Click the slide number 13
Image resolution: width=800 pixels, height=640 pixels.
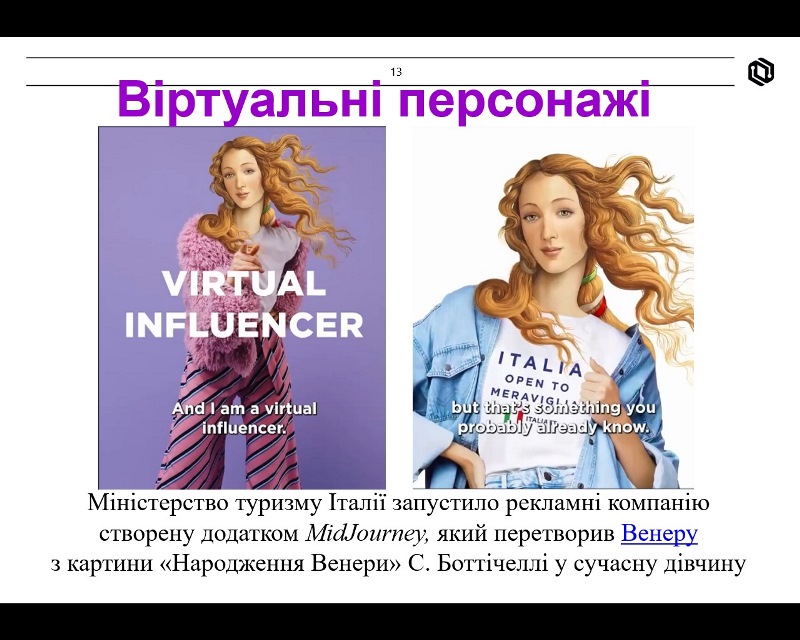click(x=396, y=72)
